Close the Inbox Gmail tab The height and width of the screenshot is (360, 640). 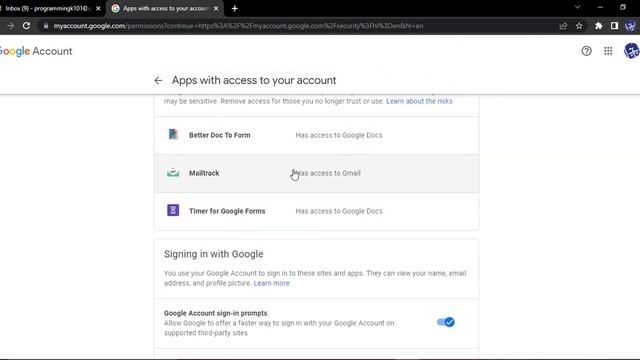pyautogui.click(x=98, y=8)
